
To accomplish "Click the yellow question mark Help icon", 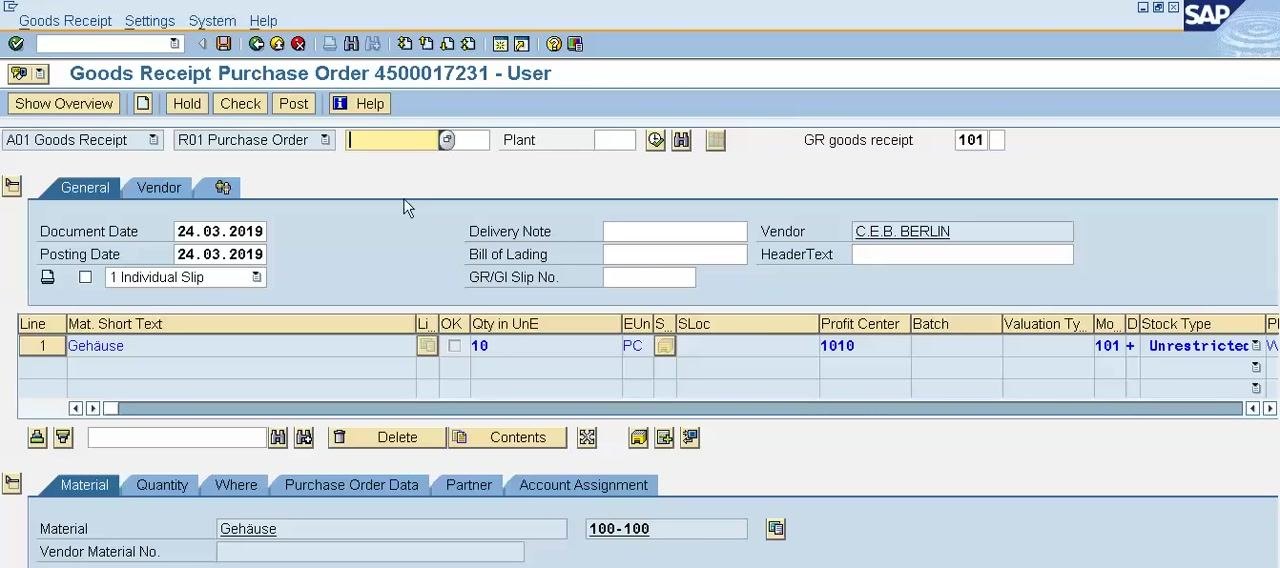I will click(x=554, y=44).
